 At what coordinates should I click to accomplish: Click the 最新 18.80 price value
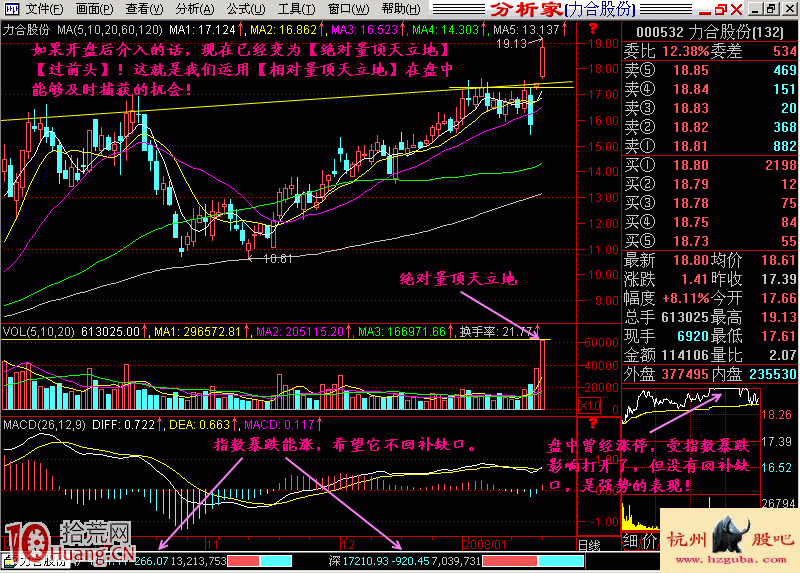click(x=691, y=260)
